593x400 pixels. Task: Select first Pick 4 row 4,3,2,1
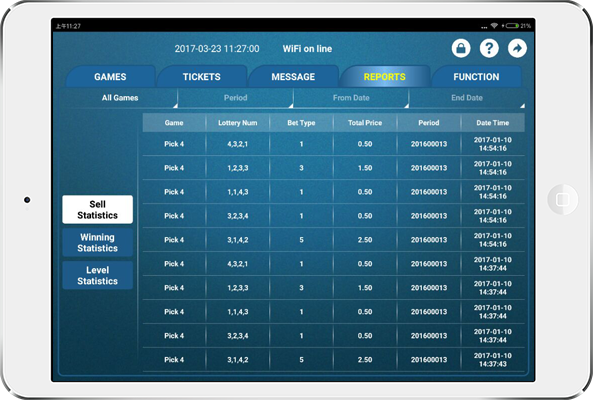334,144
